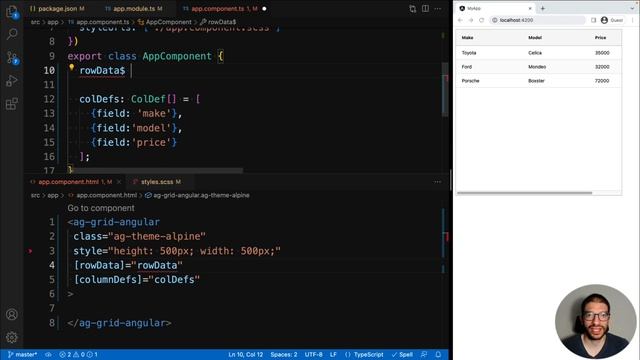Click src in top editor breadcrumb

36,22
